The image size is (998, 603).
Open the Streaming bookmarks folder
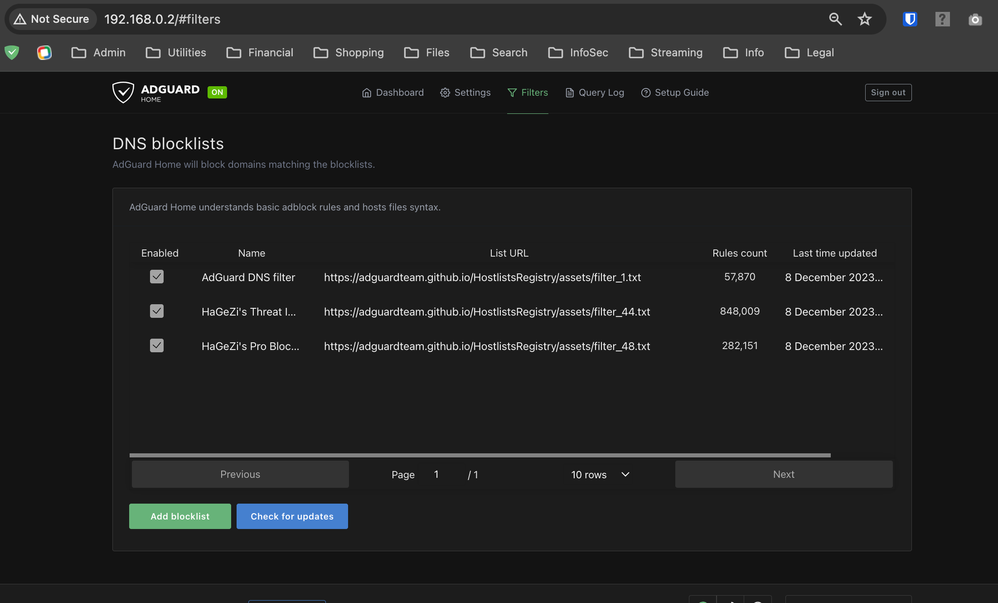coord(666,52)
